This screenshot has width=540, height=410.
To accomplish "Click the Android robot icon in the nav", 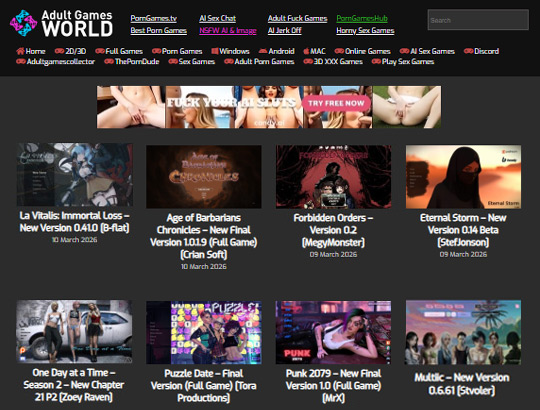I will (263, 51).
